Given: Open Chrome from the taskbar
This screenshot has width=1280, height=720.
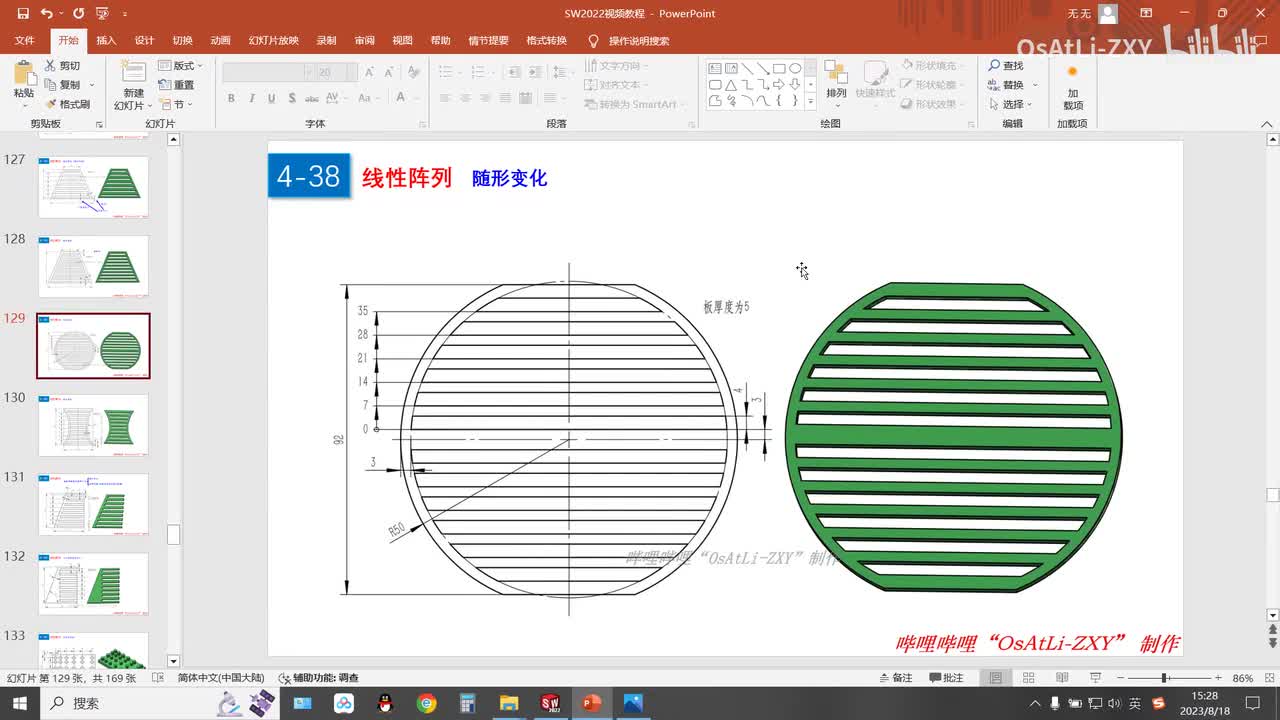Looking at the screenshot, I should (427, 703).
